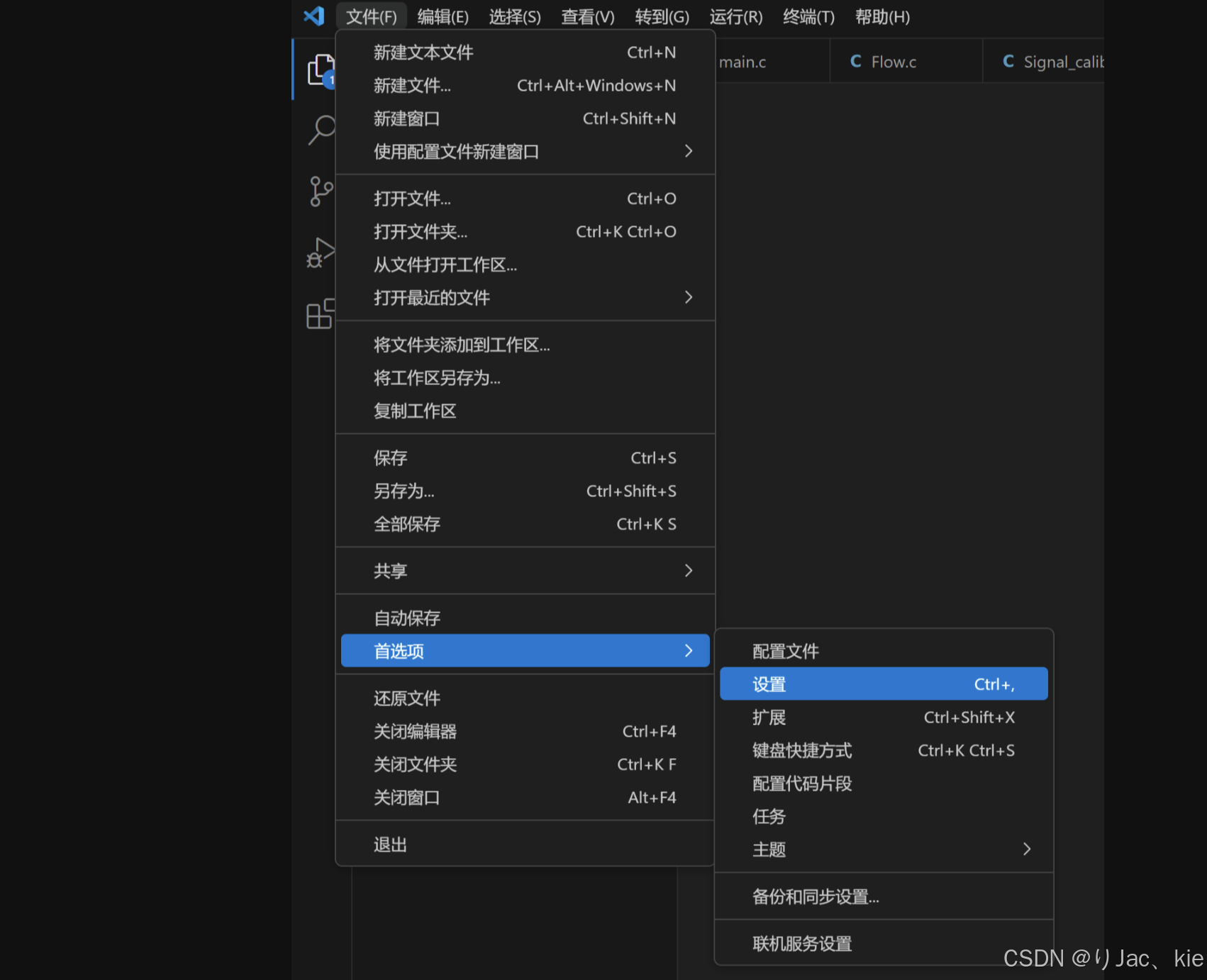The width and height of the screenshot is (1207, 980).
Task: Open 备份和同步设置 from the submenu
Action: click(816, 896)
